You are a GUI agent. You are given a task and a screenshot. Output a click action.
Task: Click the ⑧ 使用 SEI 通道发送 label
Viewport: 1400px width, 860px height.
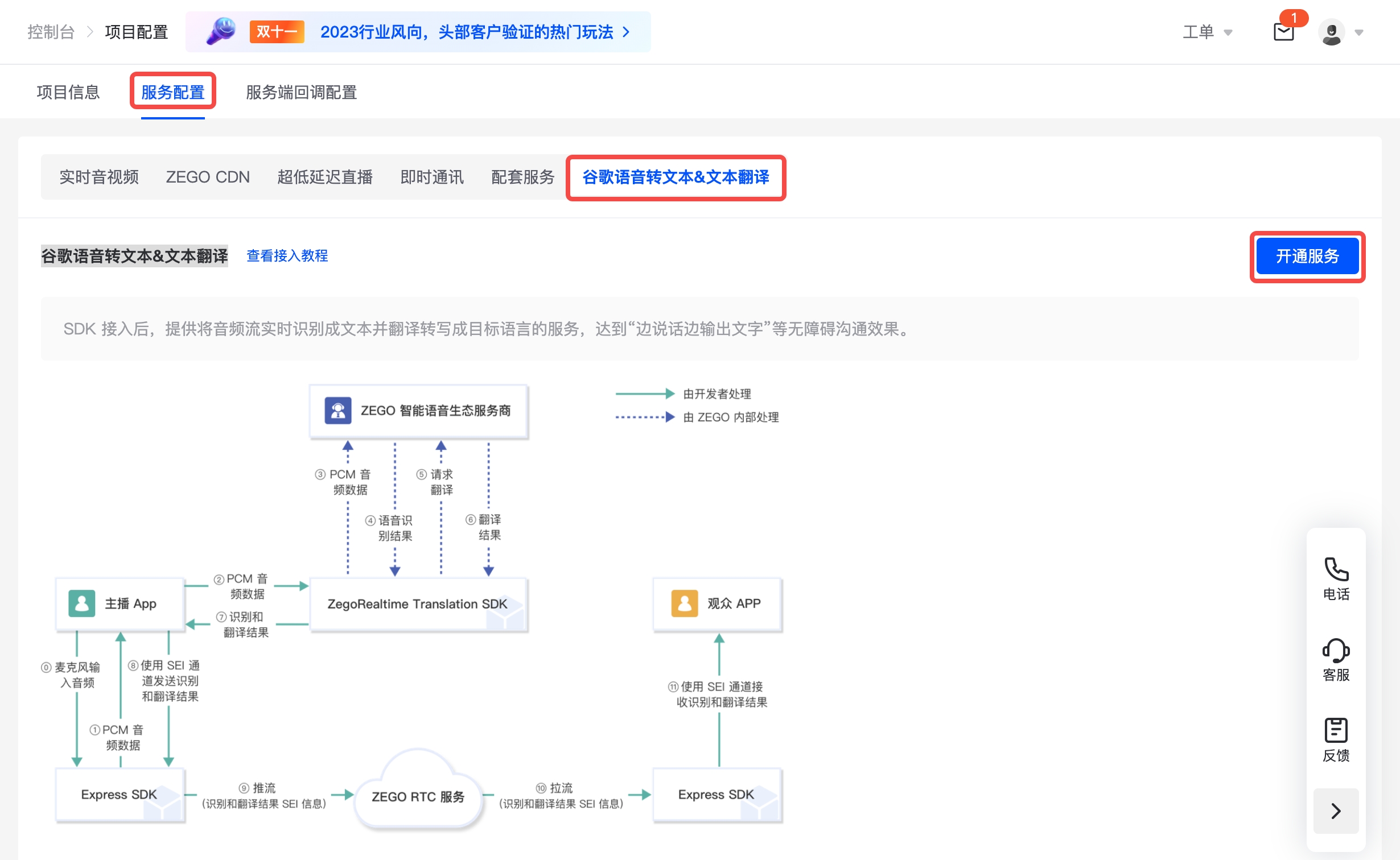click(164, 680)
